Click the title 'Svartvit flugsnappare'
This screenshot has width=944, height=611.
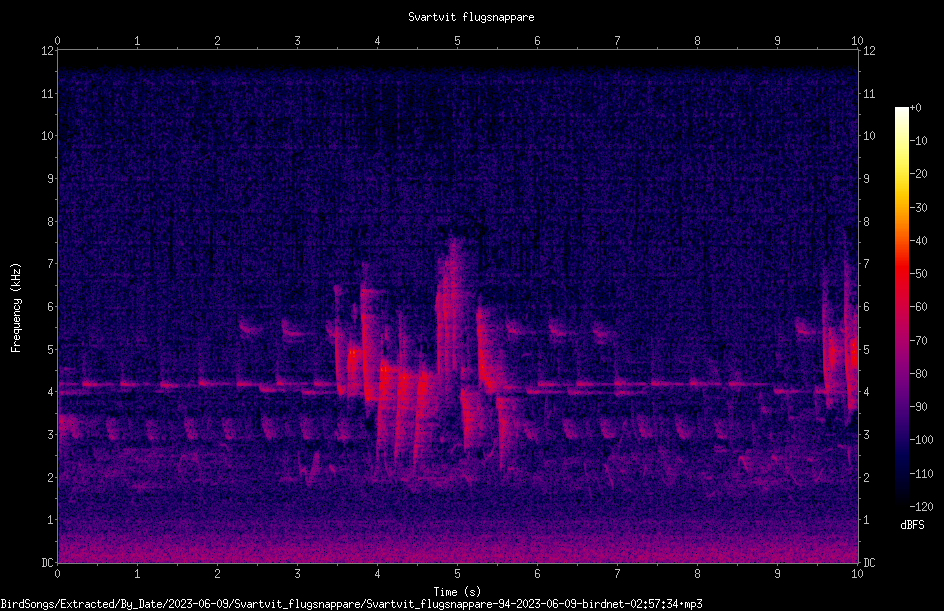coord(471,17)
